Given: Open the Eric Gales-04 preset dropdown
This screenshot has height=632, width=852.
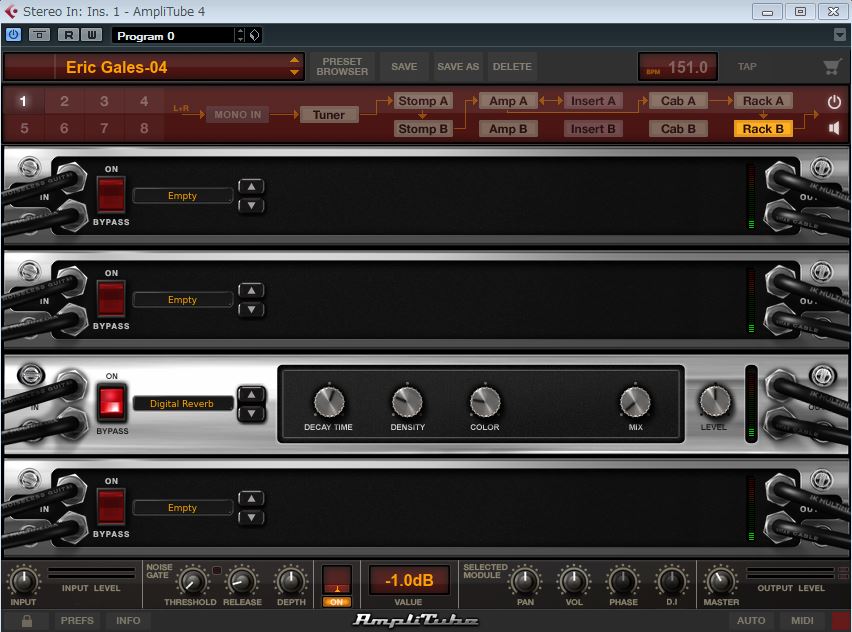Looking at the screenshot, I should 294,67.
